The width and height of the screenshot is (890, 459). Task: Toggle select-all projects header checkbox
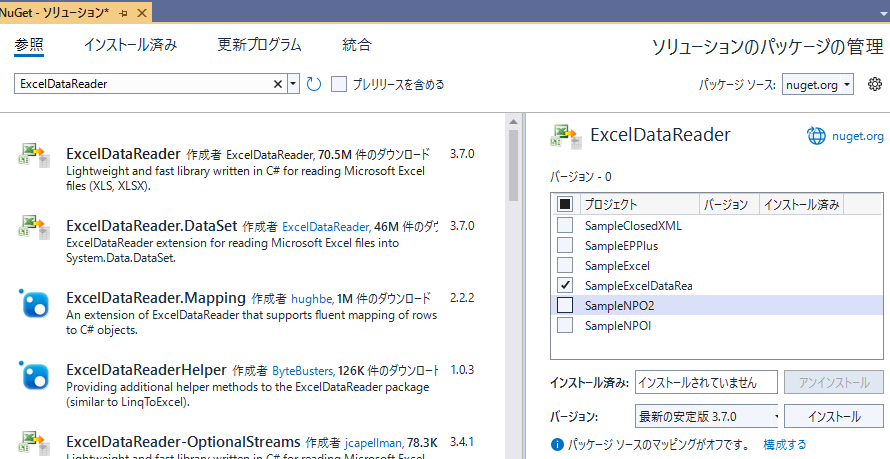click(x=565, y=204)
